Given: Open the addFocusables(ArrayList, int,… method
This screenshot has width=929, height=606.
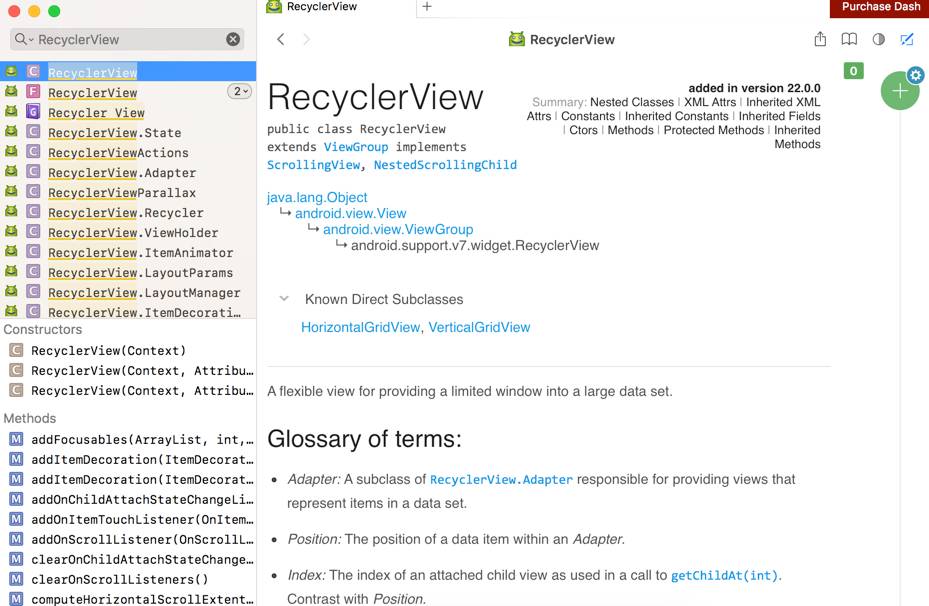Looking at the screenshot, I should [x=128, y=440].
